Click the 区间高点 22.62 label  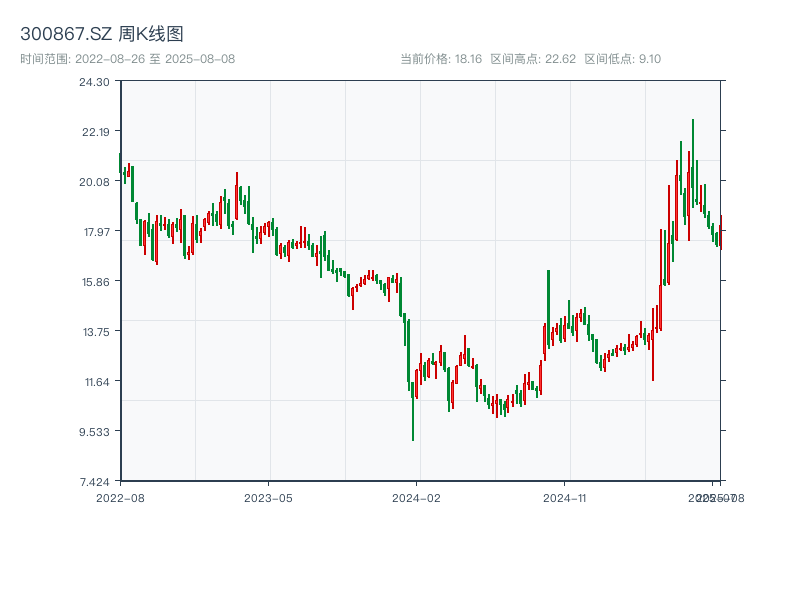pos(533,59)
